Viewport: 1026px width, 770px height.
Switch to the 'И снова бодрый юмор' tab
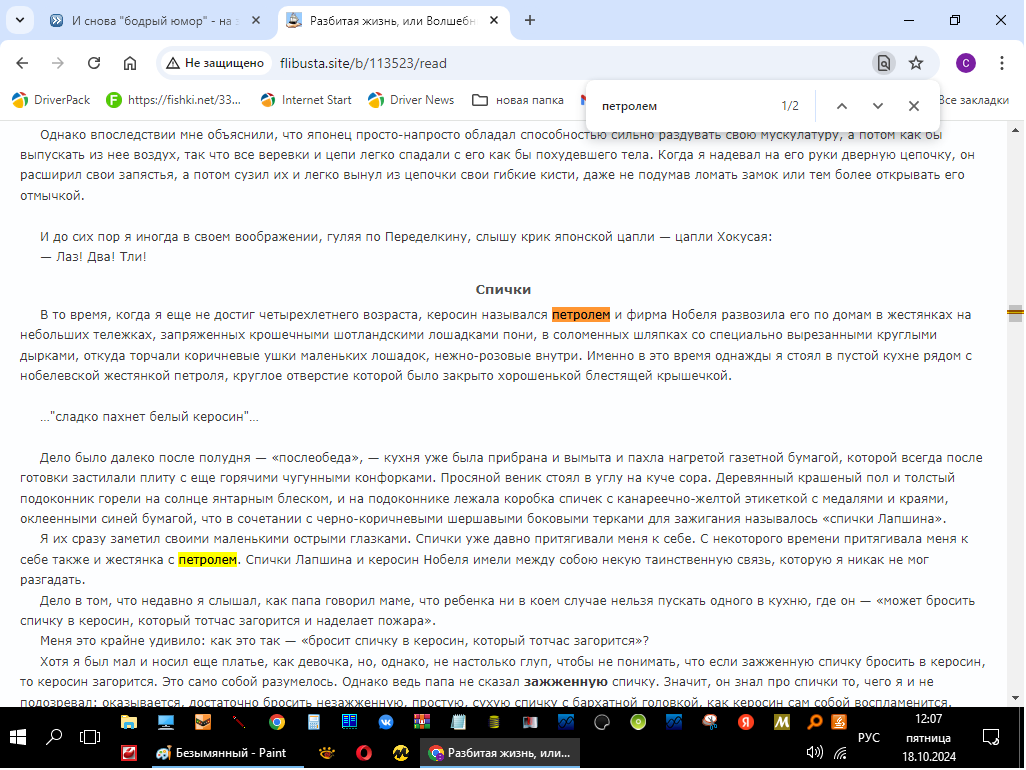pyautogui.click(x=155, y=21)
